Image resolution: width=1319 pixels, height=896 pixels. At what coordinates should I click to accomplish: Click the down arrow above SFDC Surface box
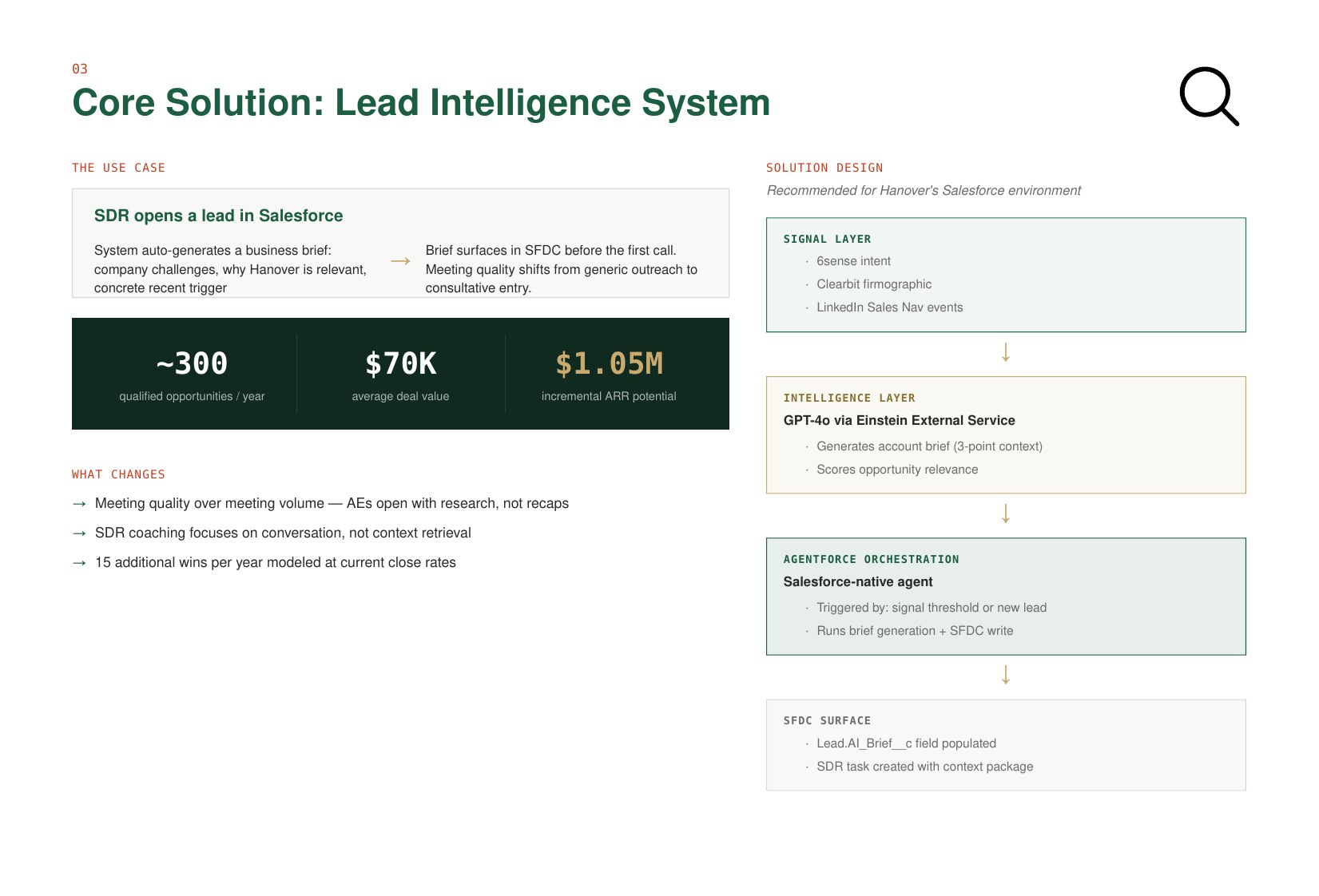pyautogui.click(x=1006, y=675)
